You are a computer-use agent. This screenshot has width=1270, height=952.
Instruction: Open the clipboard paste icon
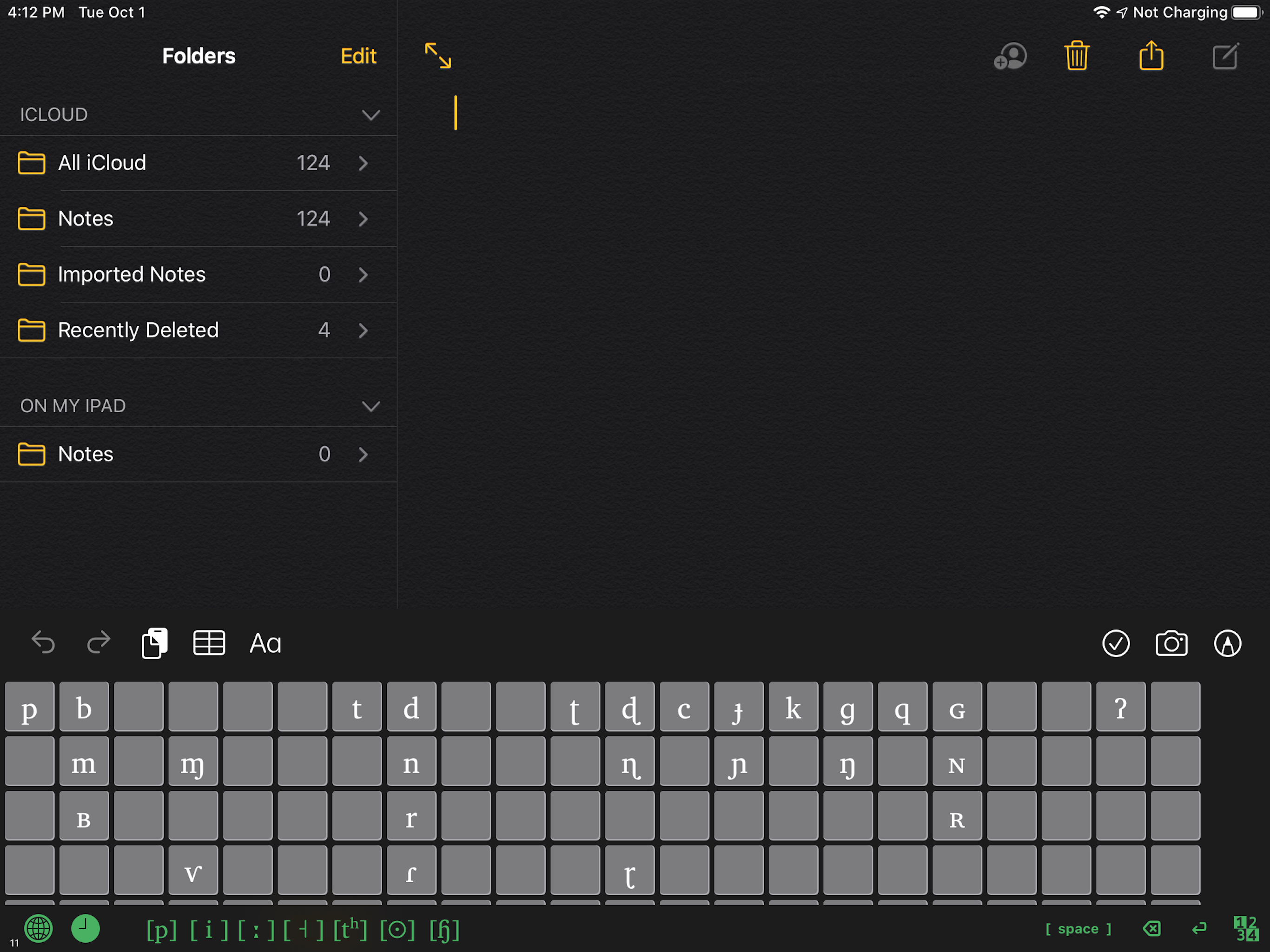(154, 642)
